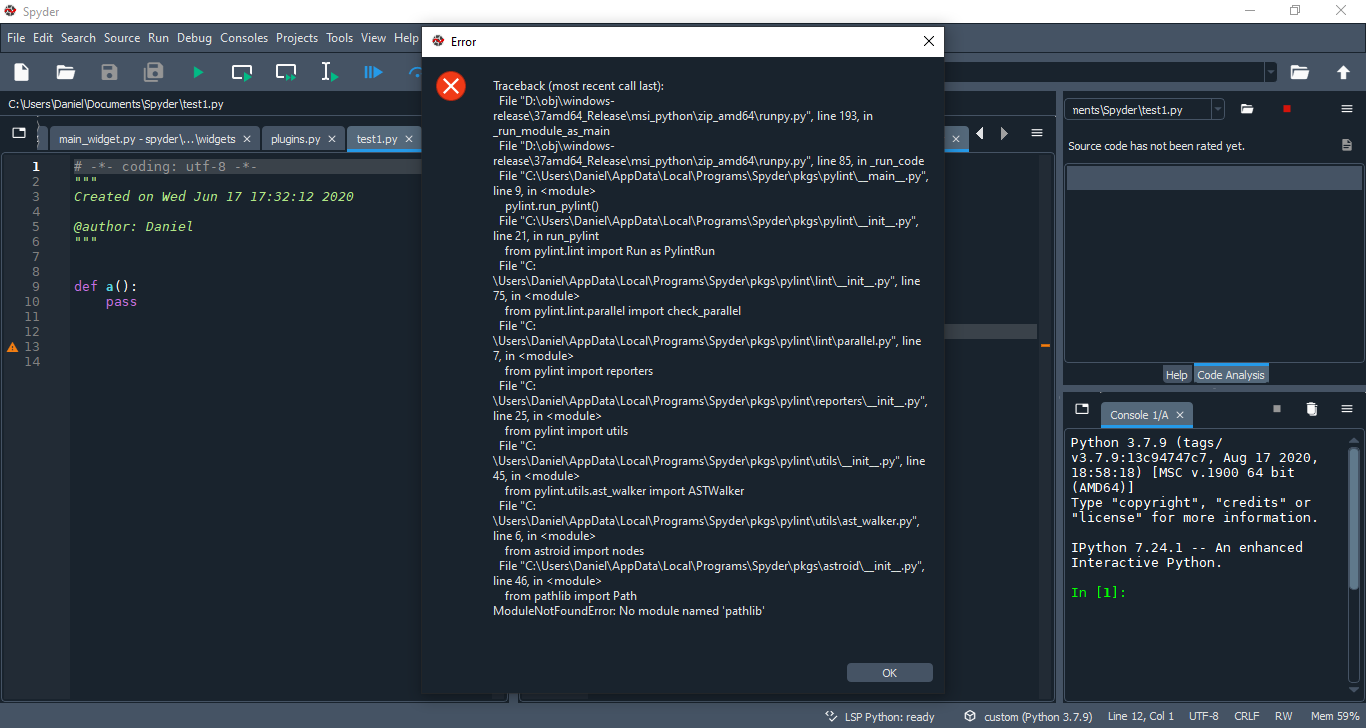Screen dimensions: 1366x728
Task: Dismiss the error dialog with OK
Action: click(x=889, y=671)
